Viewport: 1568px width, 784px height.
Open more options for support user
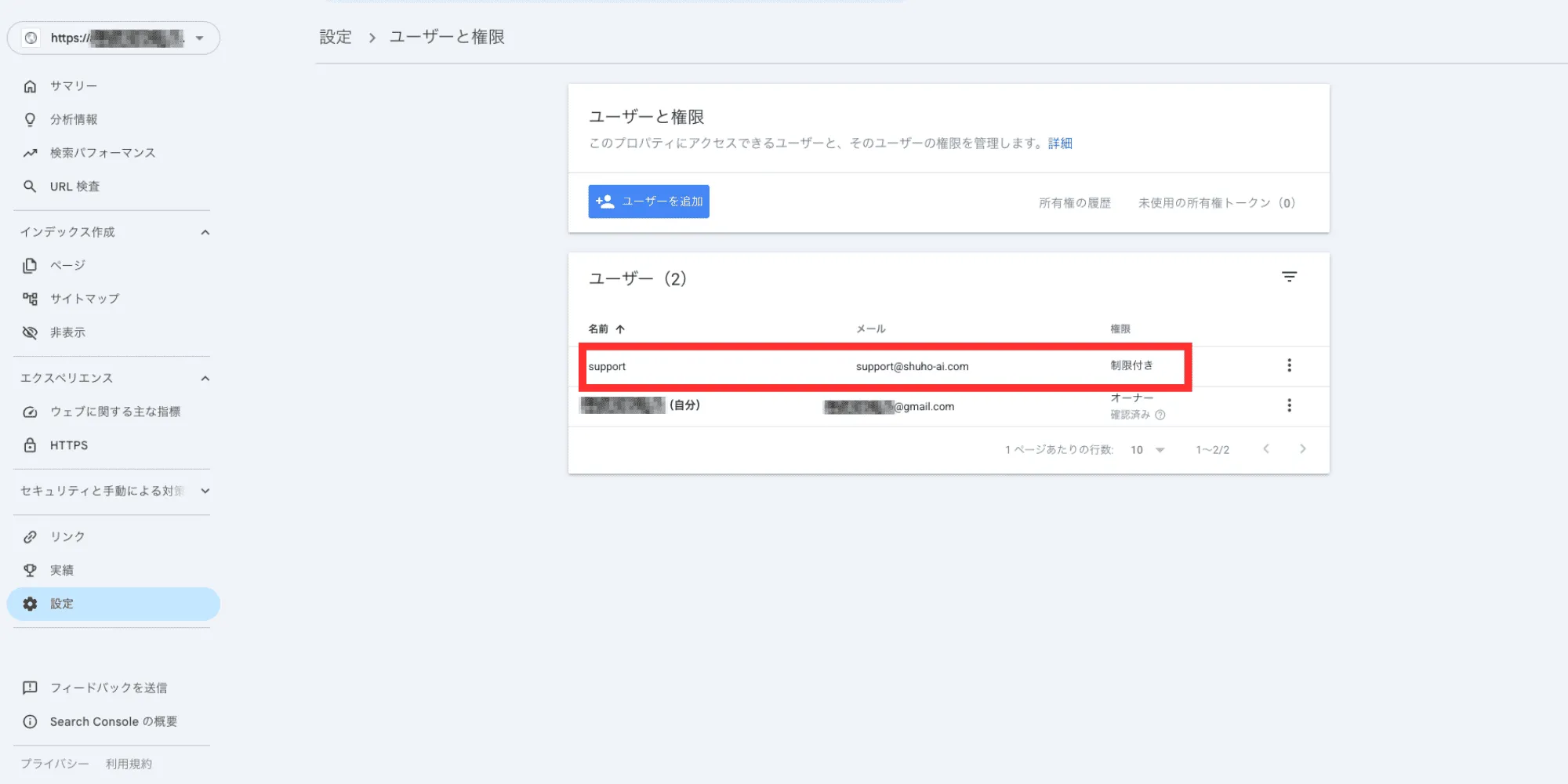click(x=1289, y=365)
